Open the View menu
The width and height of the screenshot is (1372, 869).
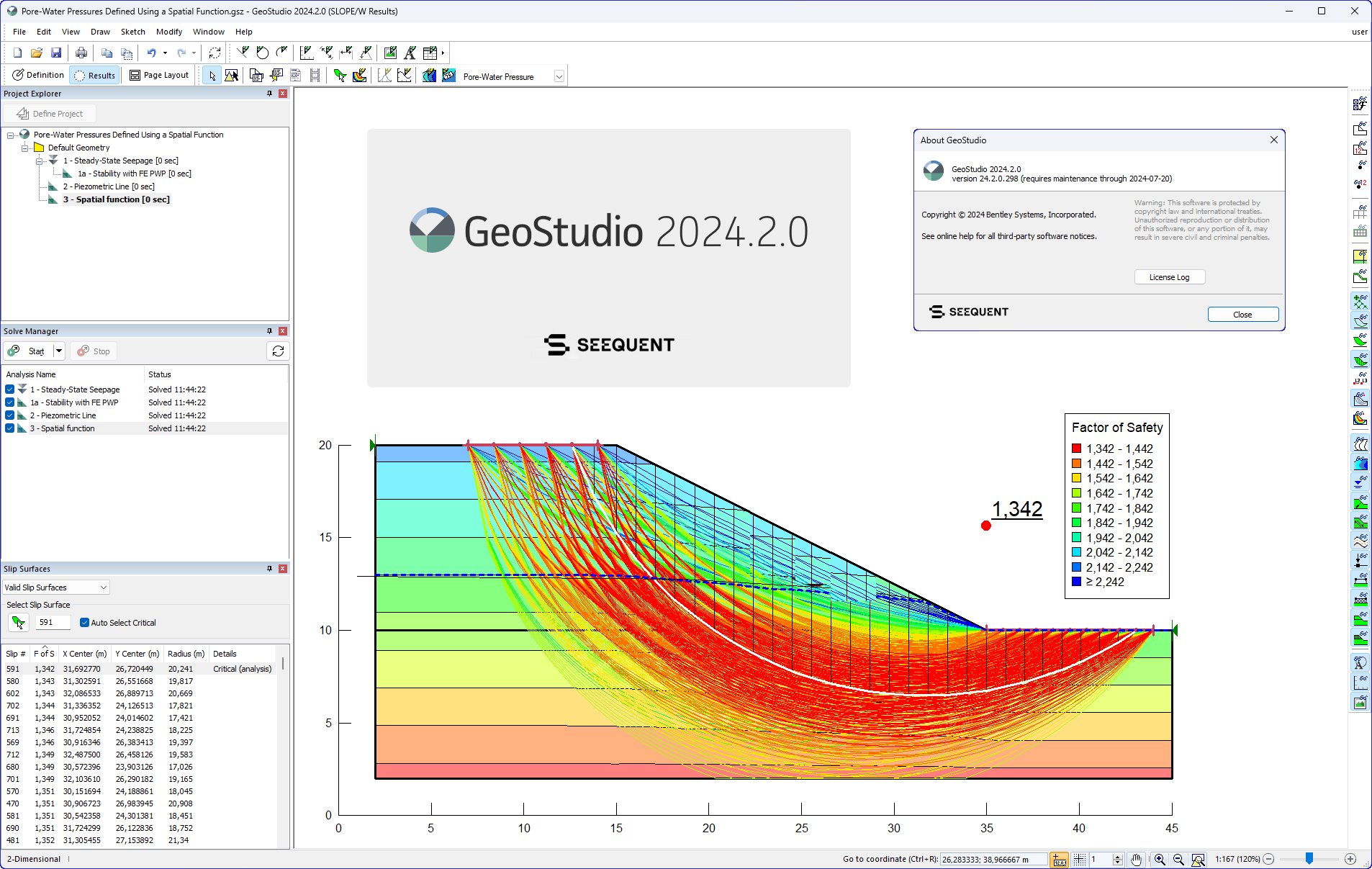(x=71, y=32)
